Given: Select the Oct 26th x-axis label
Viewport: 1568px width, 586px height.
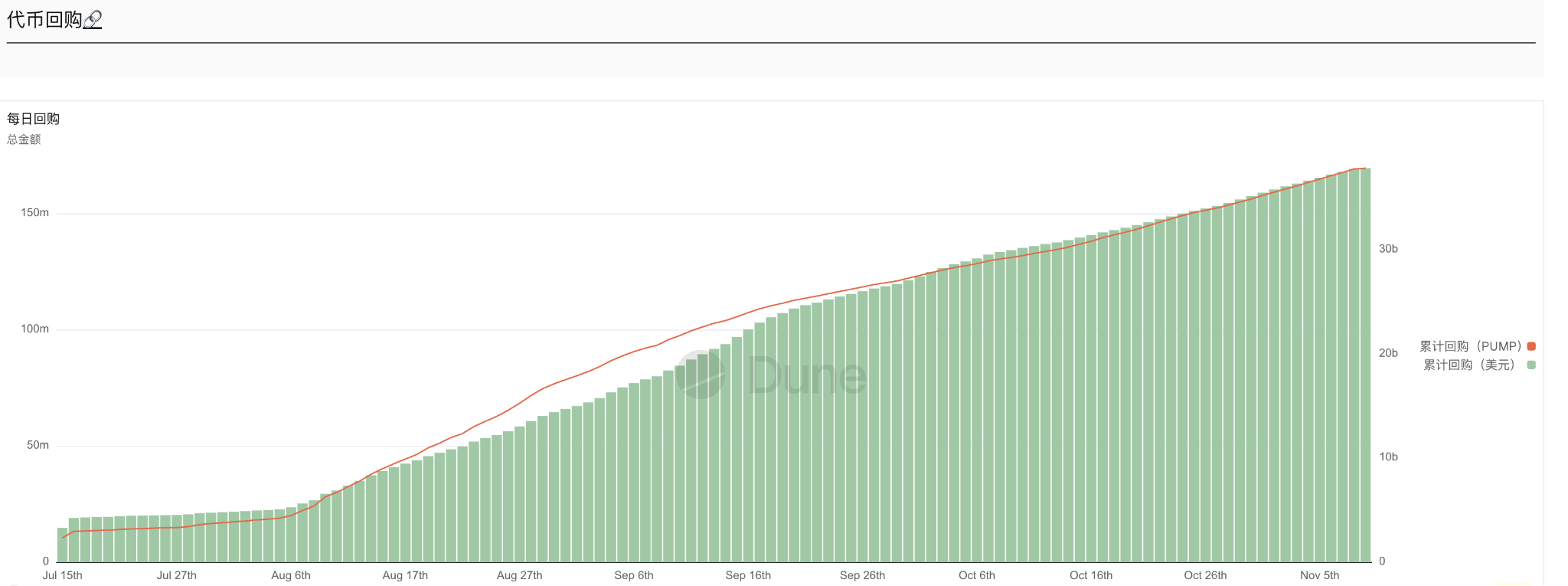Looking at the screenshot, I should click(1205, 575).
